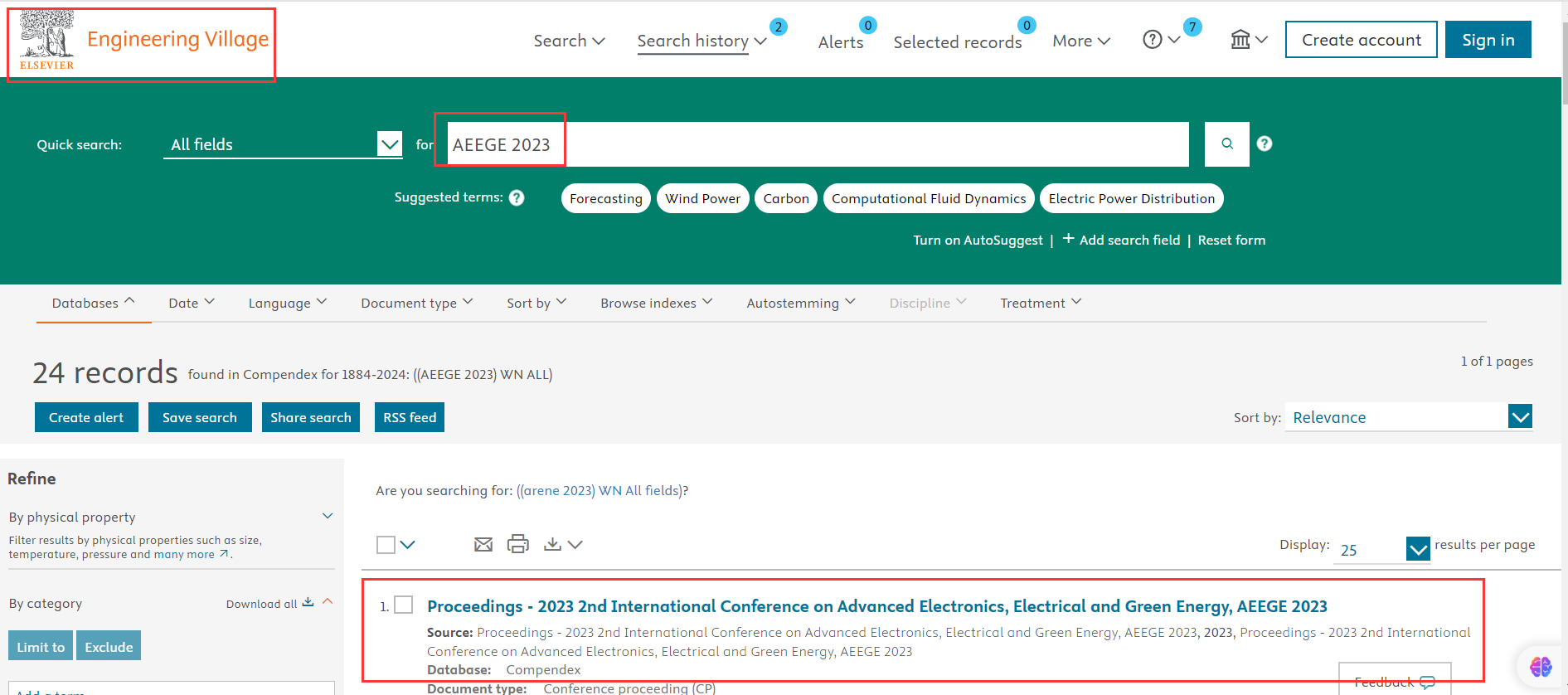
Task: Open the Search menu
Action: click(x=569, y=41)
